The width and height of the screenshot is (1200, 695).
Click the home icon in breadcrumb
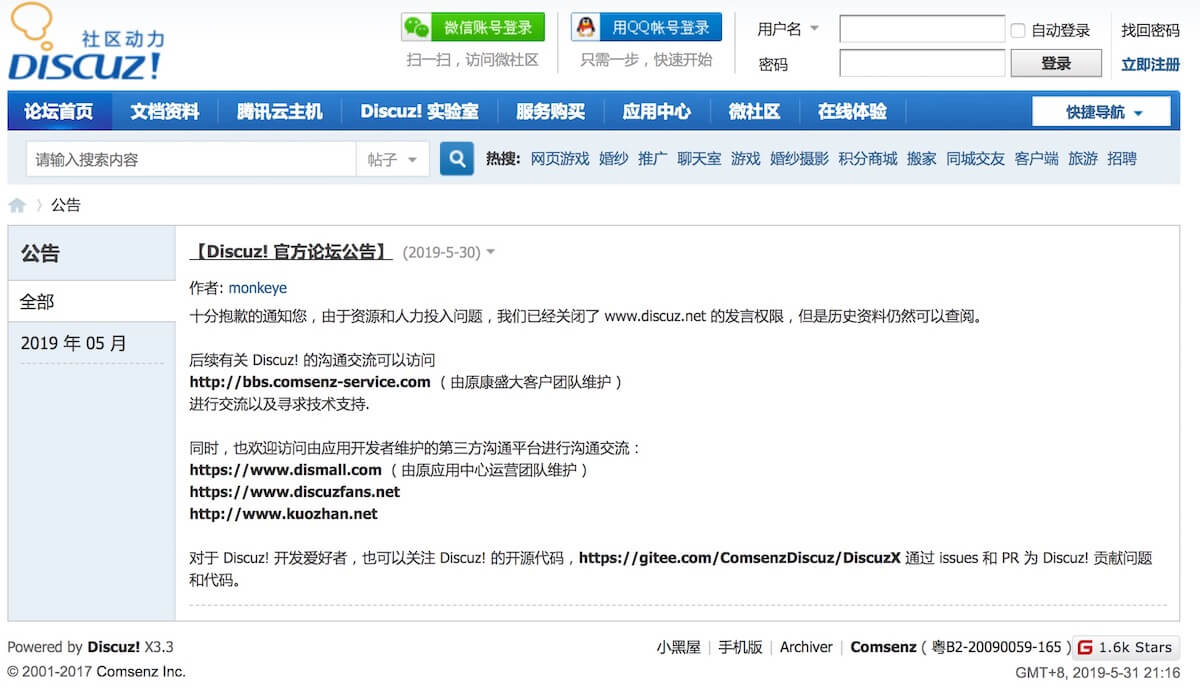17,205
